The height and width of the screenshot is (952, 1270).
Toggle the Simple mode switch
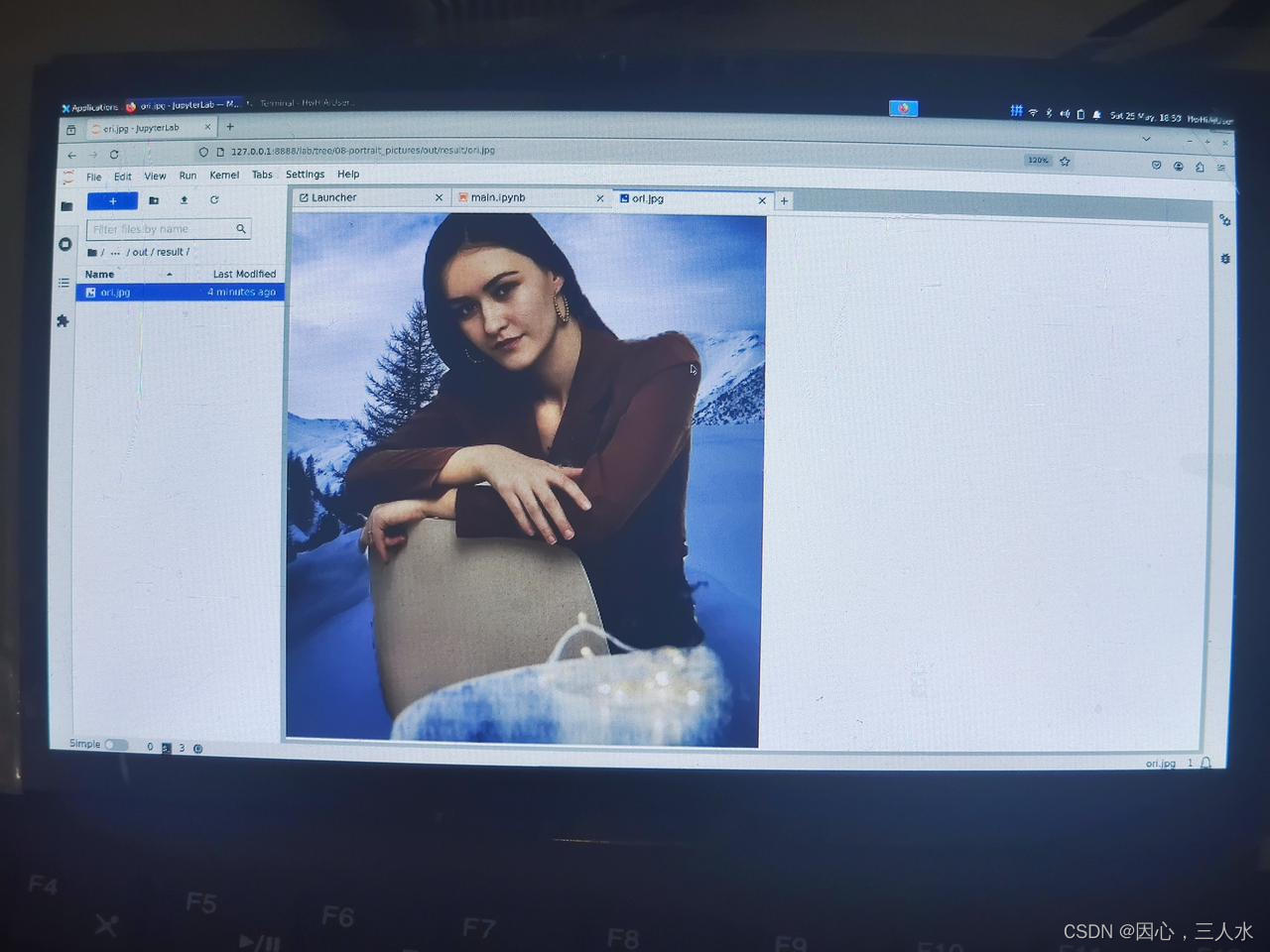coord(116,745)
